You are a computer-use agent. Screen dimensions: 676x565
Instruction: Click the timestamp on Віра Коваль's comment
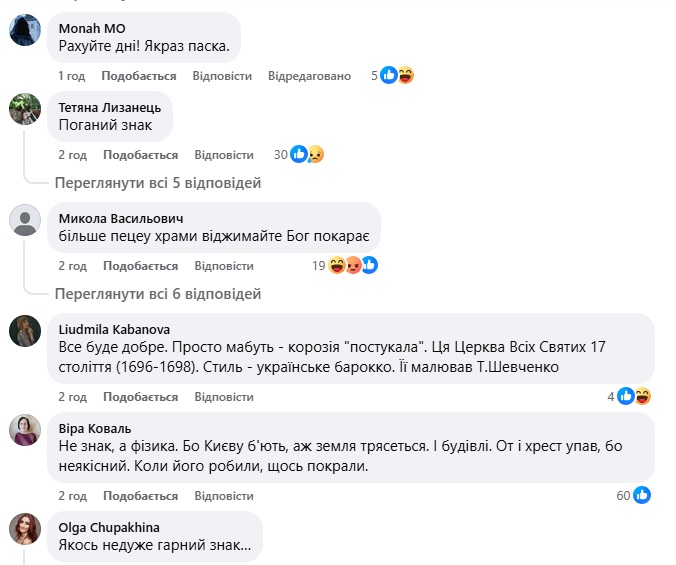(72, 496)
